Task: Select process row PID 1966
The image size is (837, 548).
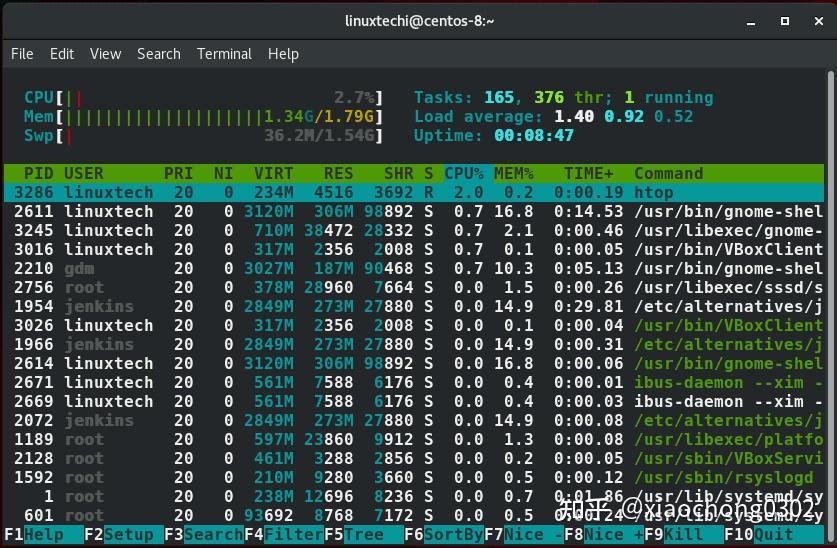Action: point(414,345)
